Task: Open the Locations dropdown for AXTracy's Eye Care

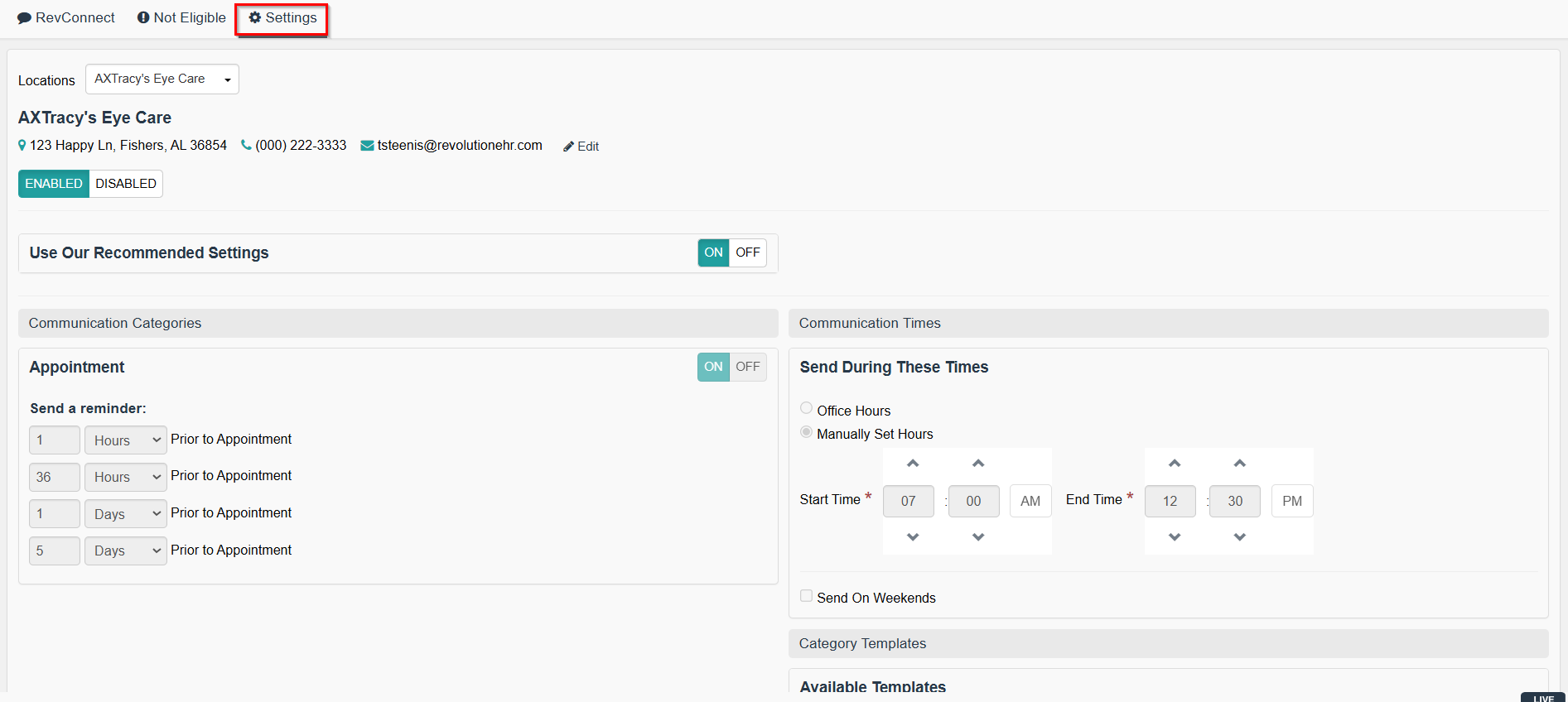Action: (x=162, y=79)
